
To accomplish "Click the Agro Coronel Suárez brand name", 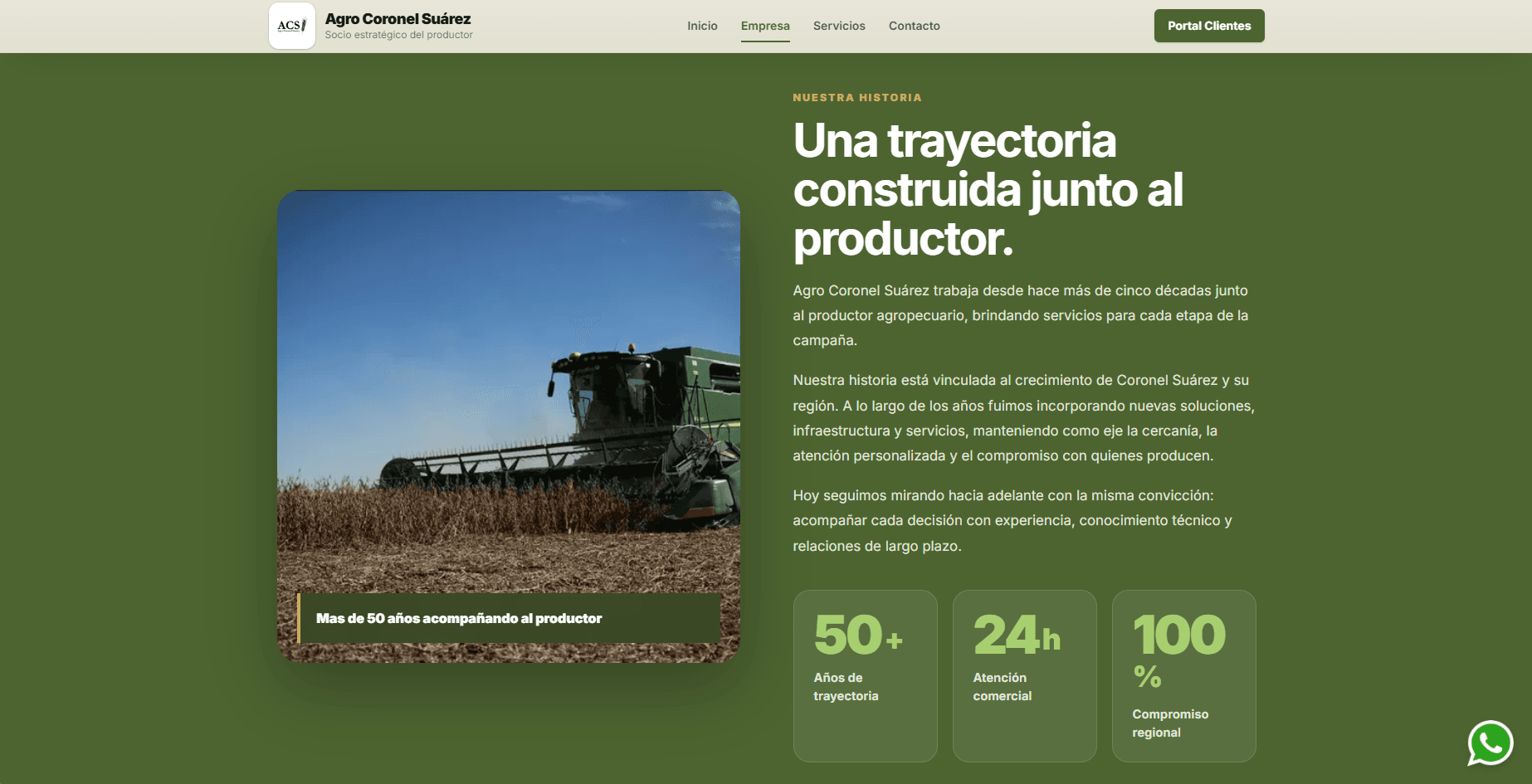I will pos(398,18).
